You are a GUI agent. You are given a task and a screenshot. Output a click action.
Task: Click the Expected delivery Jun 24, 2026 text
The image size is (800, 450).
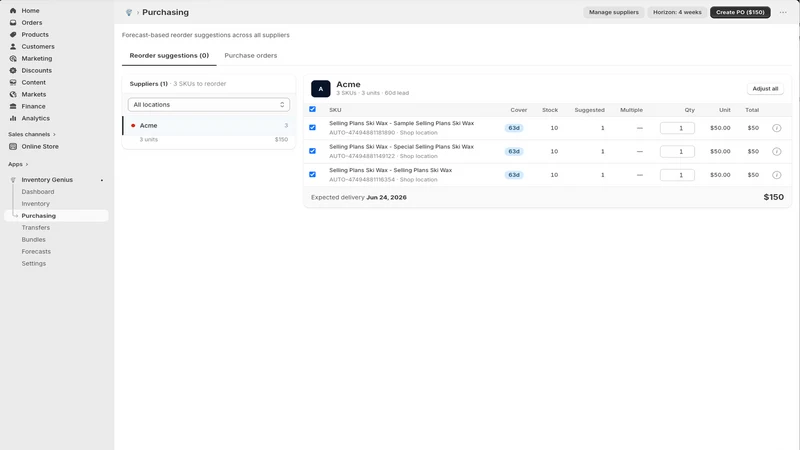coord(359,197)
